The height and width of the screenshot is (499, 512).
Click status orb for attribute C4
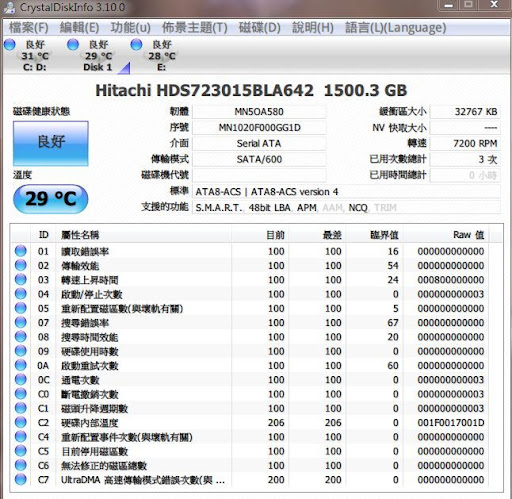(21, 437)
